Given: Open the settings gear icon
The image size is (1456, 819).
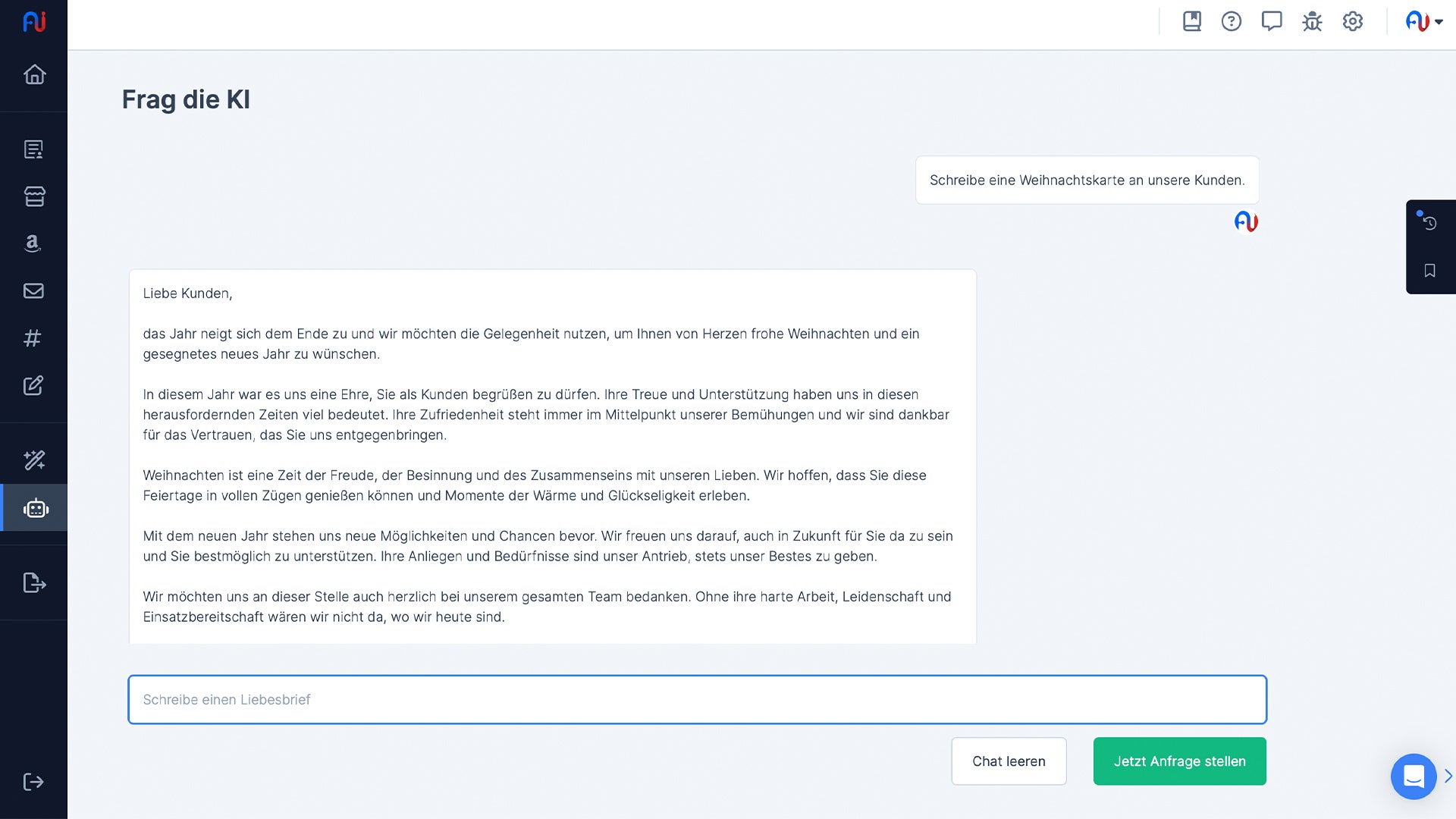Looking at the screenshot, I should pyautogui.click(x=1353, y=21).
